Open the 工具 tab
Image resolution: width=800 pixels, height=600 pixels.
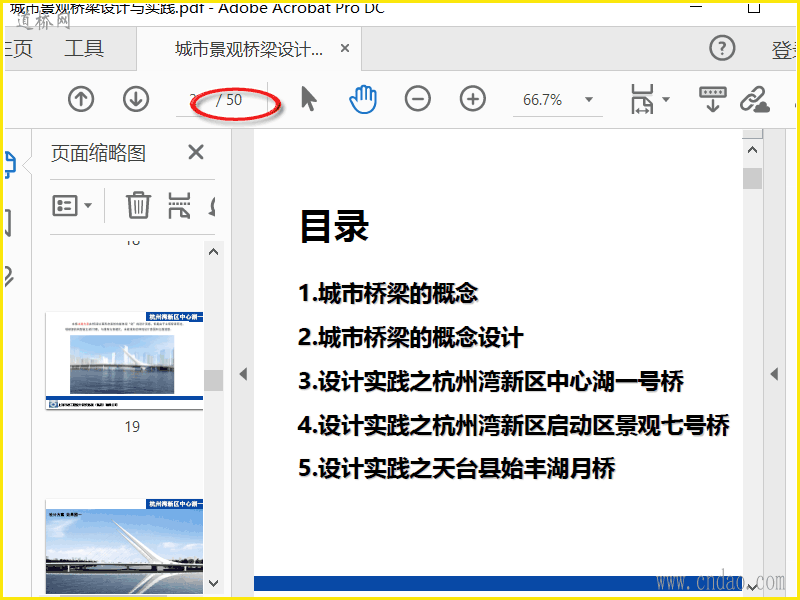tap(84, 49)
